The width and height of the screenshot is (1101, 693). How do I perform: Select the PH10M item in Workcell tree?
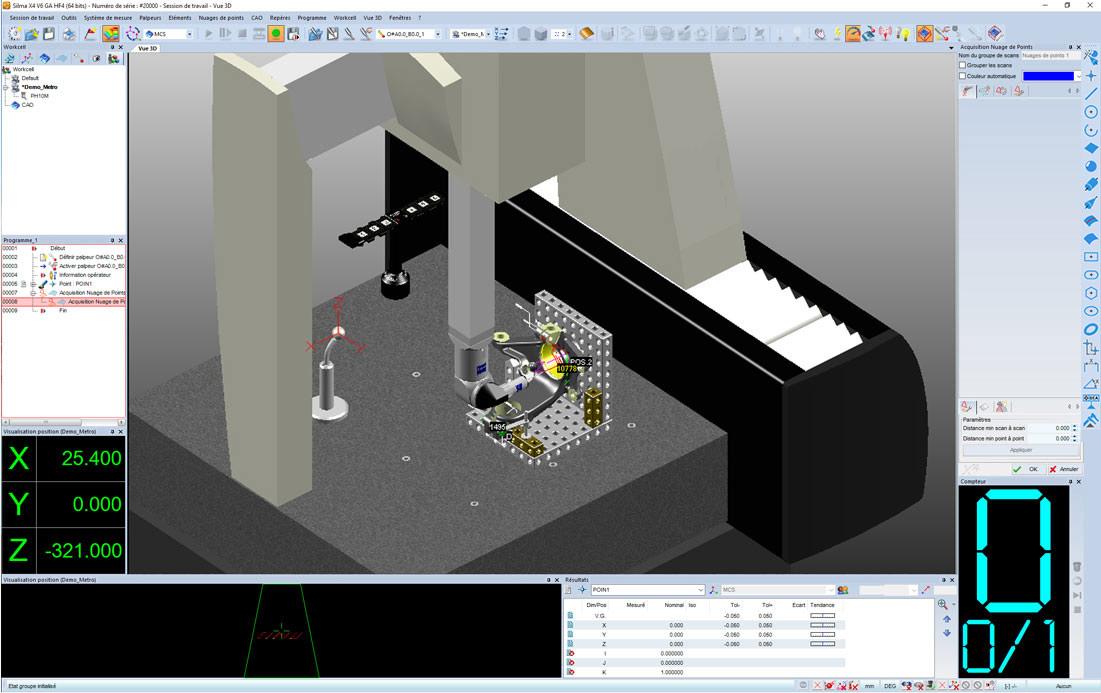click(38, 96)
